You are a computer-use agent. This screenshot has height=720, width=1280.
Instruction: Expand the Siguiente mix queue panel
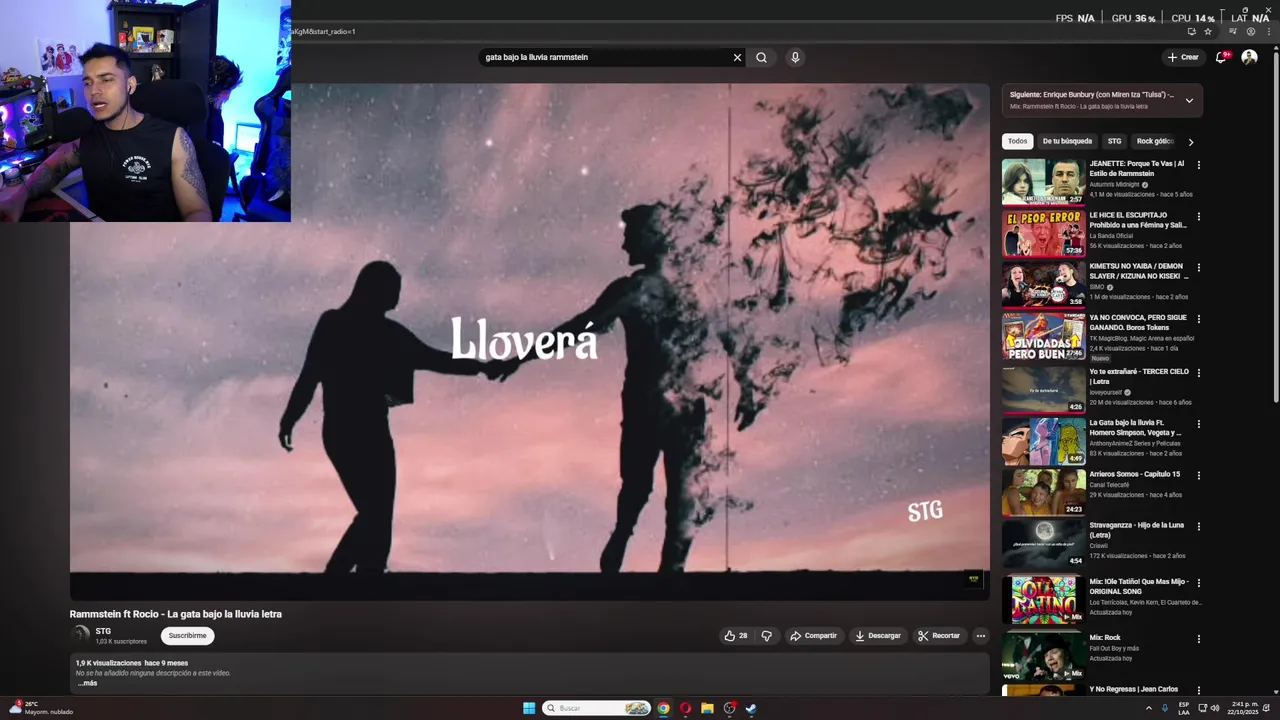[x=1189, y=100]
